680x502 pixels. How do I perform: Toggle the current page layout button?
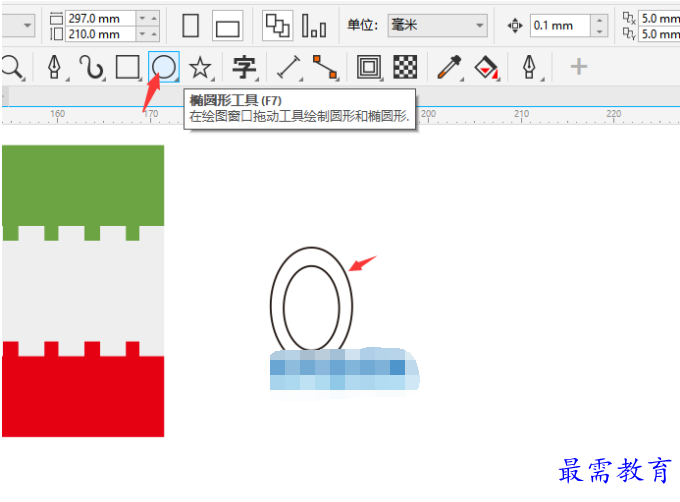coord(314,26)
